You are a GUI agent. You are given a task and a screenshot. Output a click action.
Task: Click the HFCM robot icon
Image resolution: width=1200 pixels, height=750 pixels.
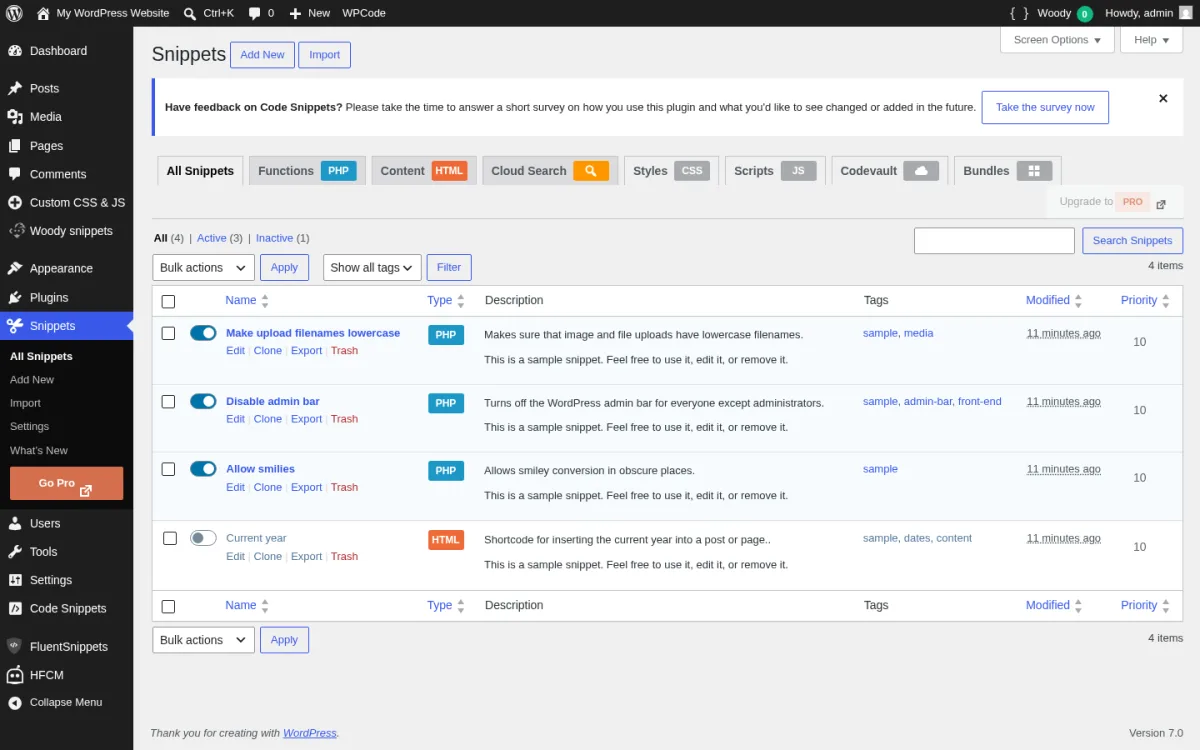point(15,675)
